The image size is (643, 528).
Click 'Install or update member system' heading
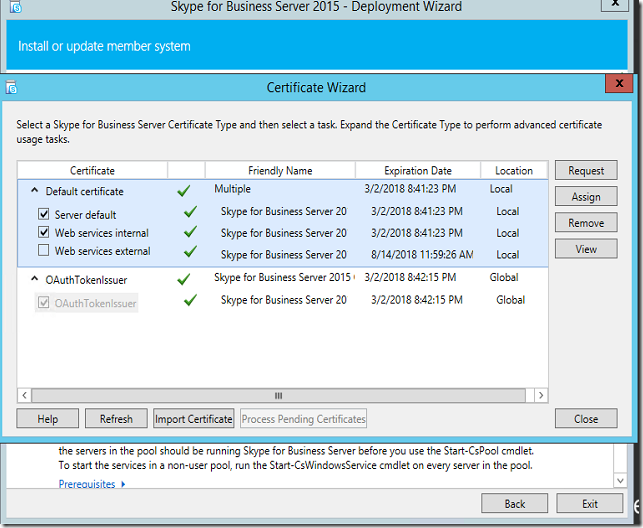(x=104, y=46)
